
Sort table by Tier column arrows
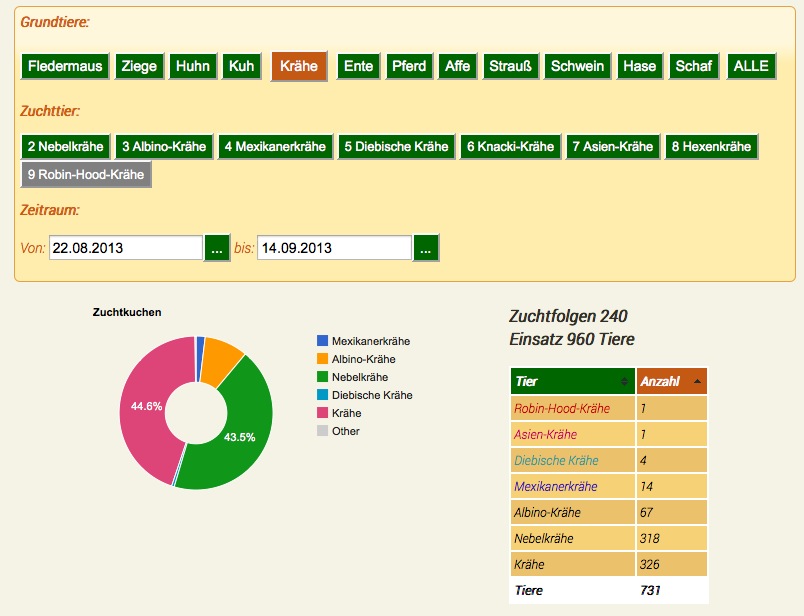[624, 381]
